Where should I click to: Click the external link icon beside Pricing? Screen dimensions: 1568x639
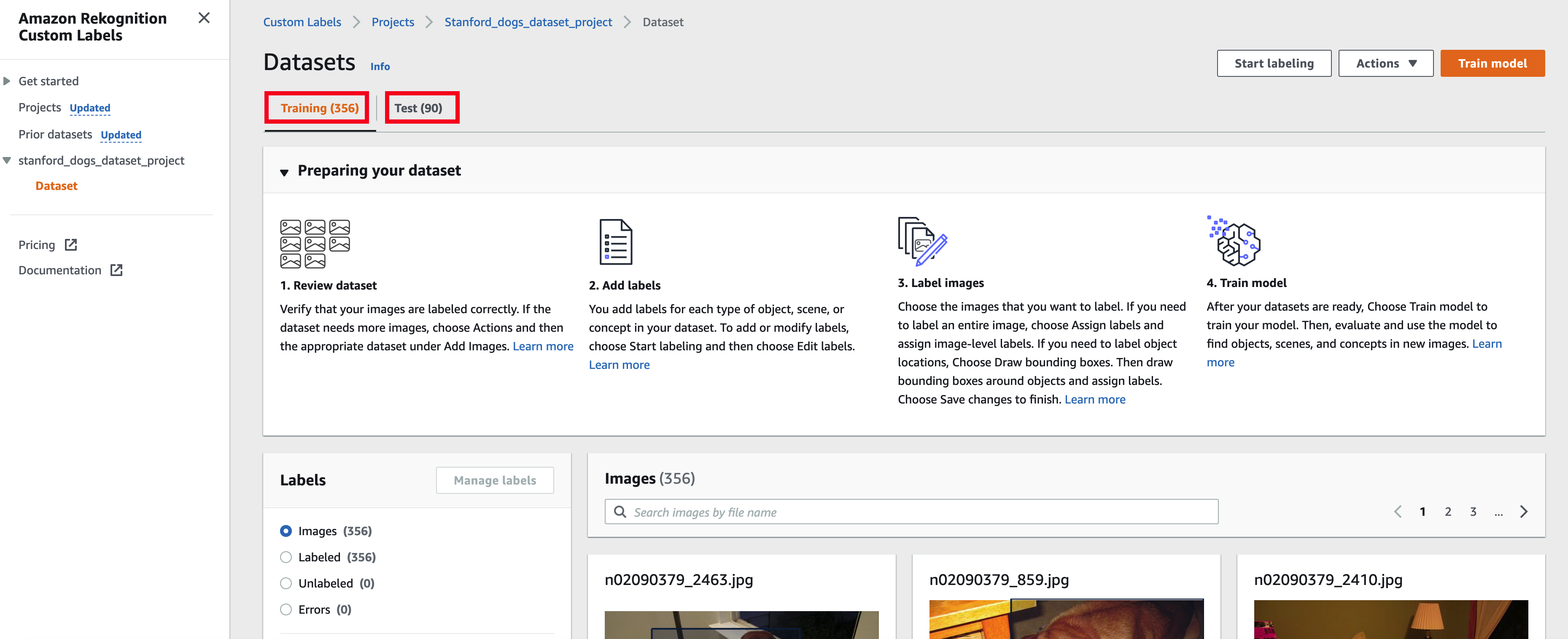point(70,244)
